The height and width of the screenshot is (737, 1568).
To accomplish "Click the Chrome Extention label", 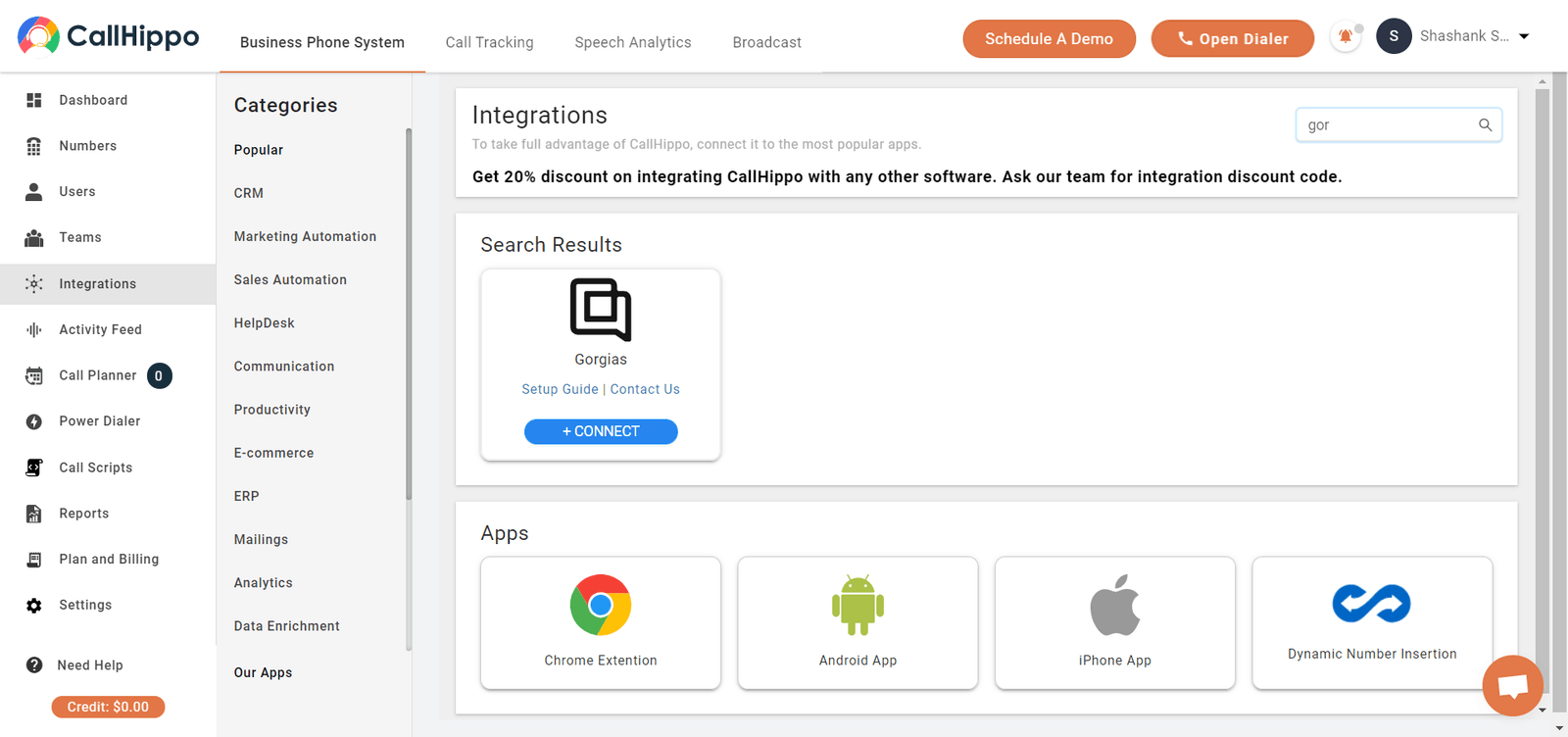I will click(601, 661).
